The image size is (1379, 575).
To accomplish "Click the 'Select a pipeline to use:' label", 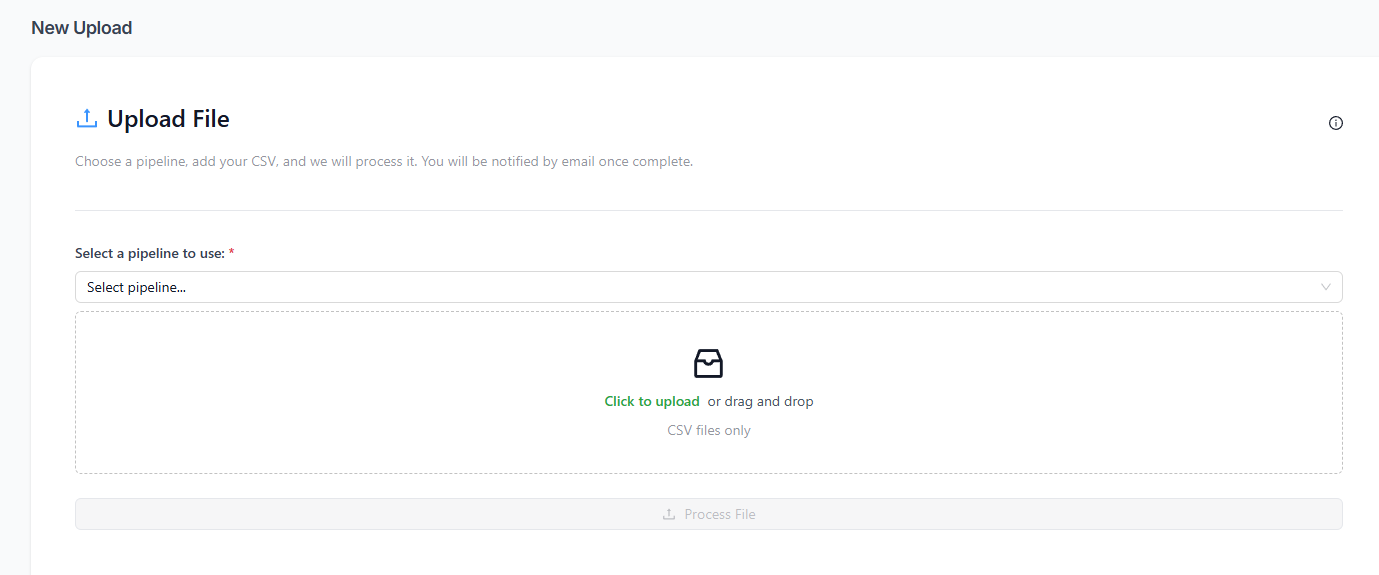I will tap(150, 254).
